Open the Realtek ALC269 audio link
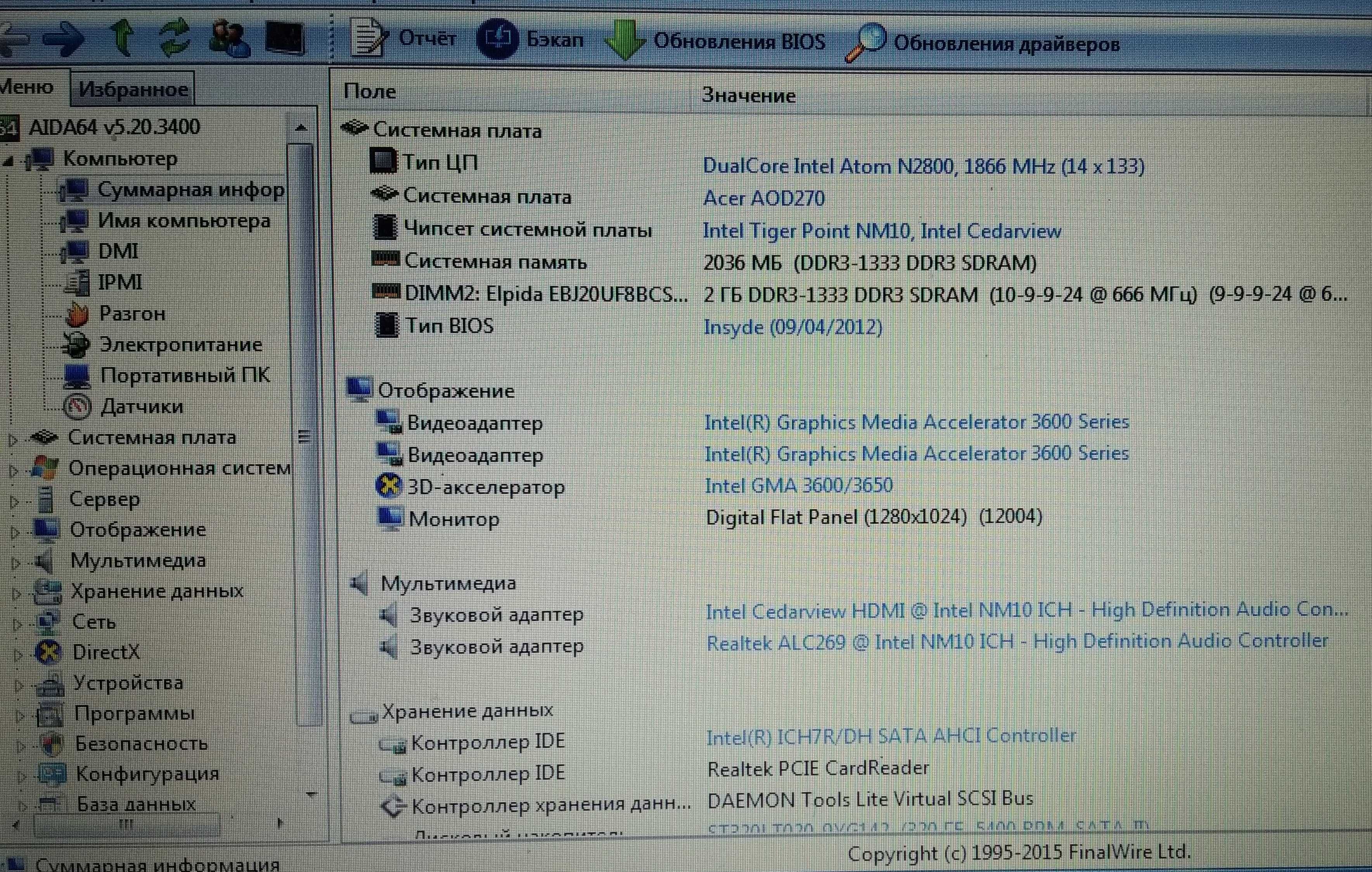Screen dimensions: 1372x872 [x=1017, y=641]
